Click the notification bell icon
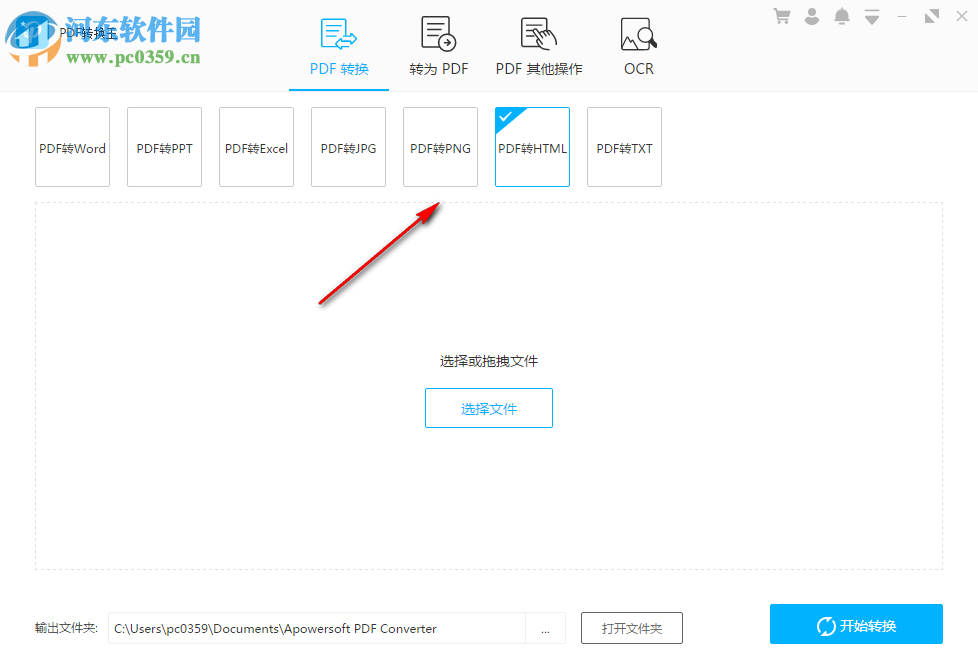This screenshot has width=978, height=668. point(841,16)
